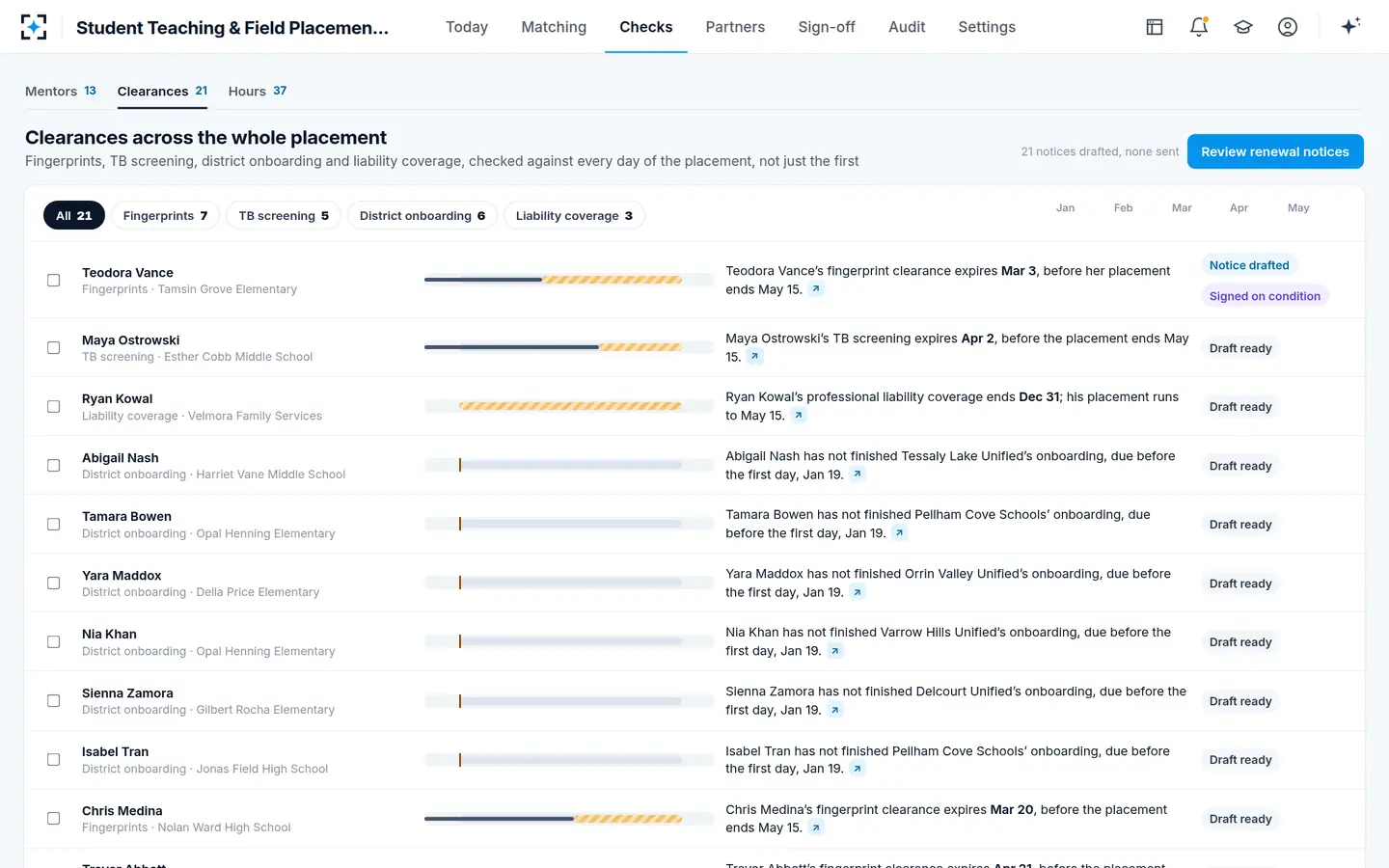The image size is (1389, 868).
Task: Open Maya Ostrowski's notice arrow link
Action: pyautogui.click(x=755, y=357)
